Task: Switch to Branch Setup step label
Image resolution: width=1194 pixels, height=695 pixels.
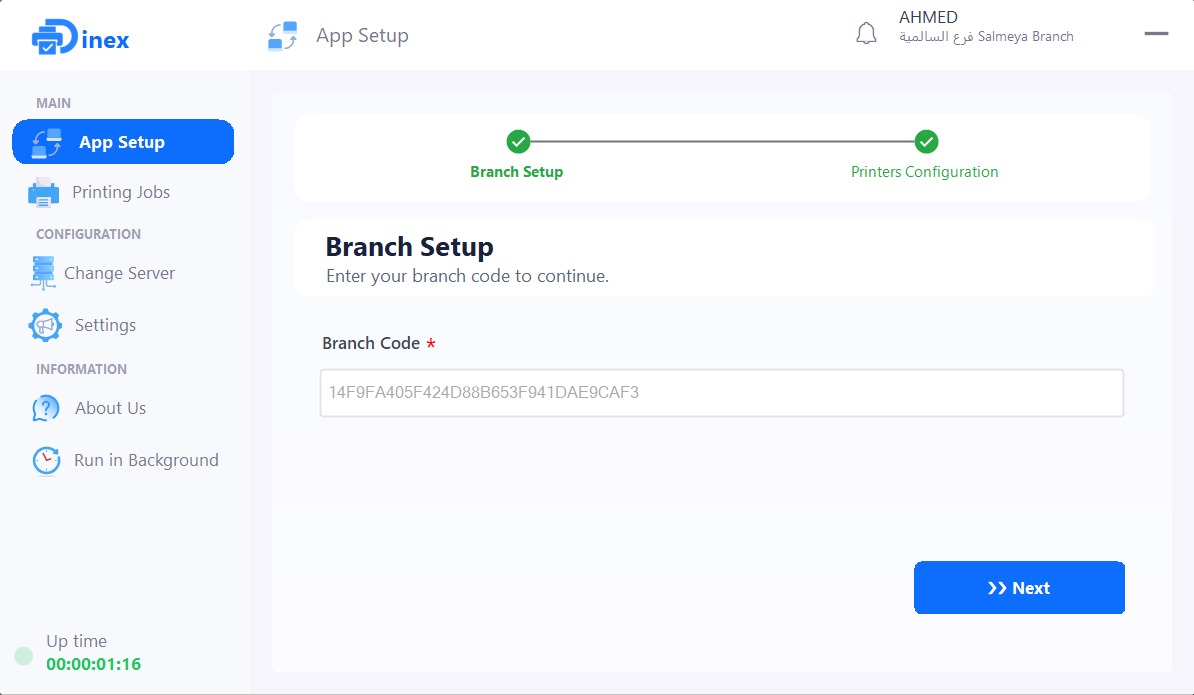Action: coord(516,172)
